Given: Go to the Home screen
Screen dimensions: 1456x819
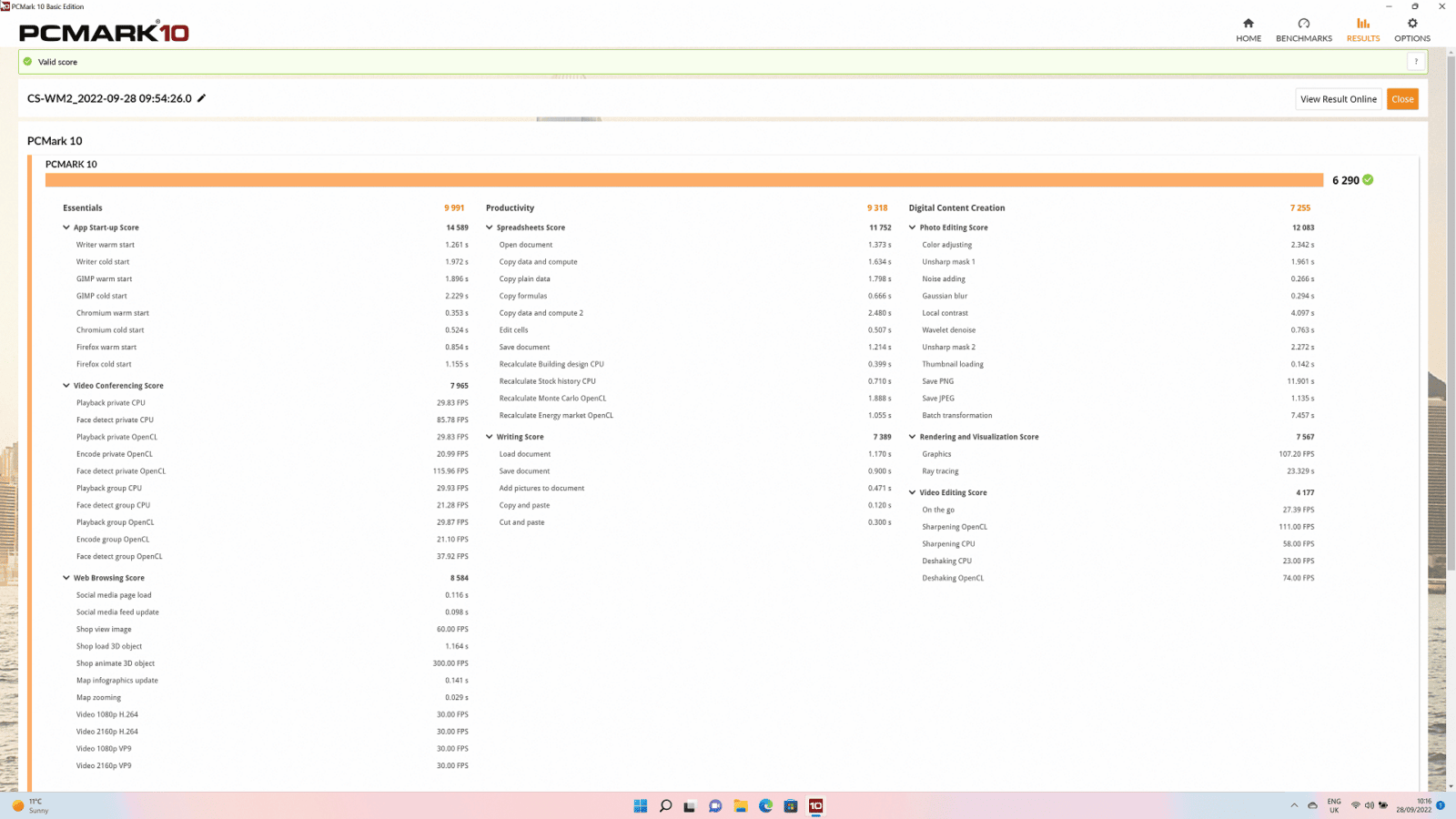Looking at the screenshot, I should coord(1248,30).
